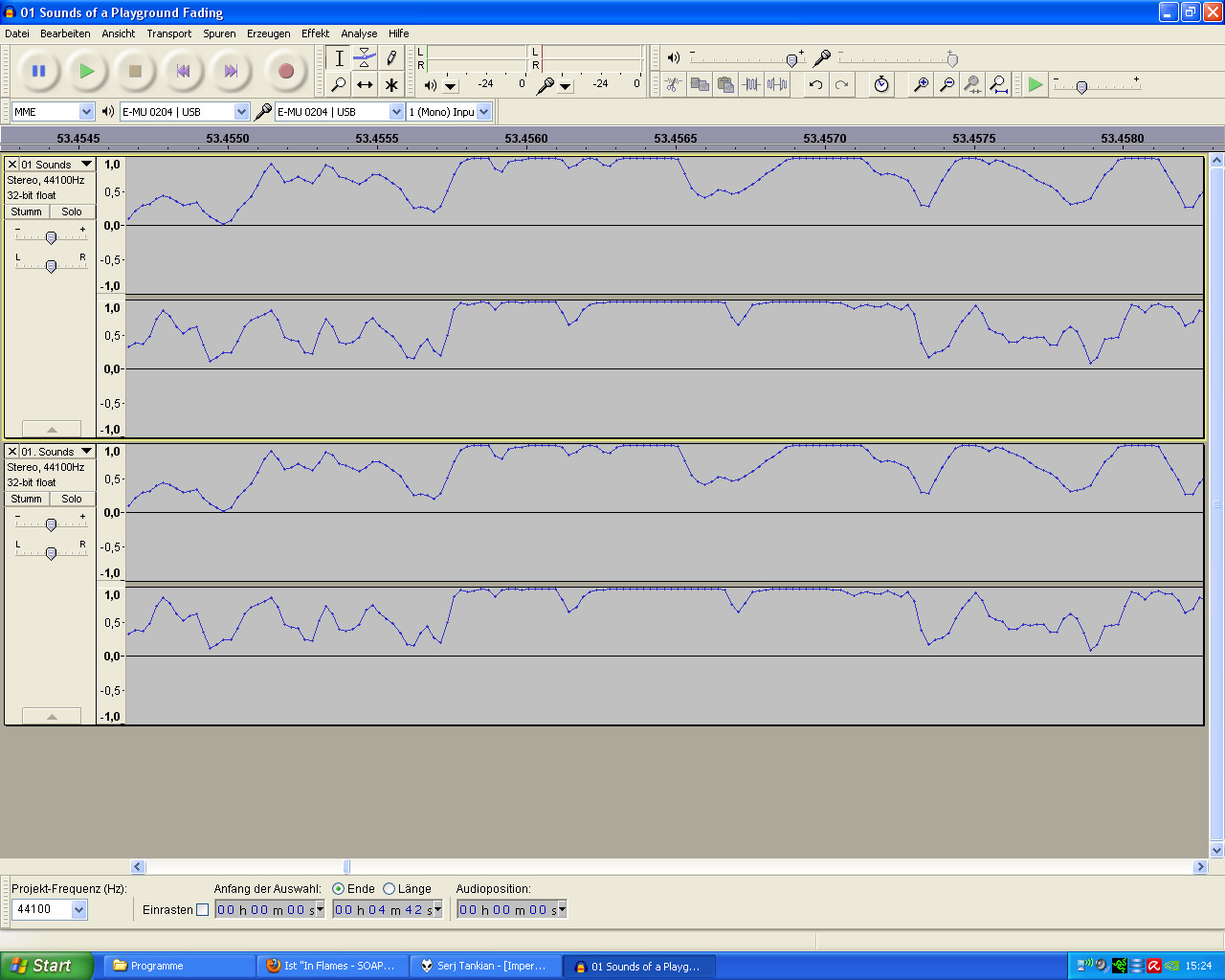
Task: Solo the second track
Action: tap(72, 499)
